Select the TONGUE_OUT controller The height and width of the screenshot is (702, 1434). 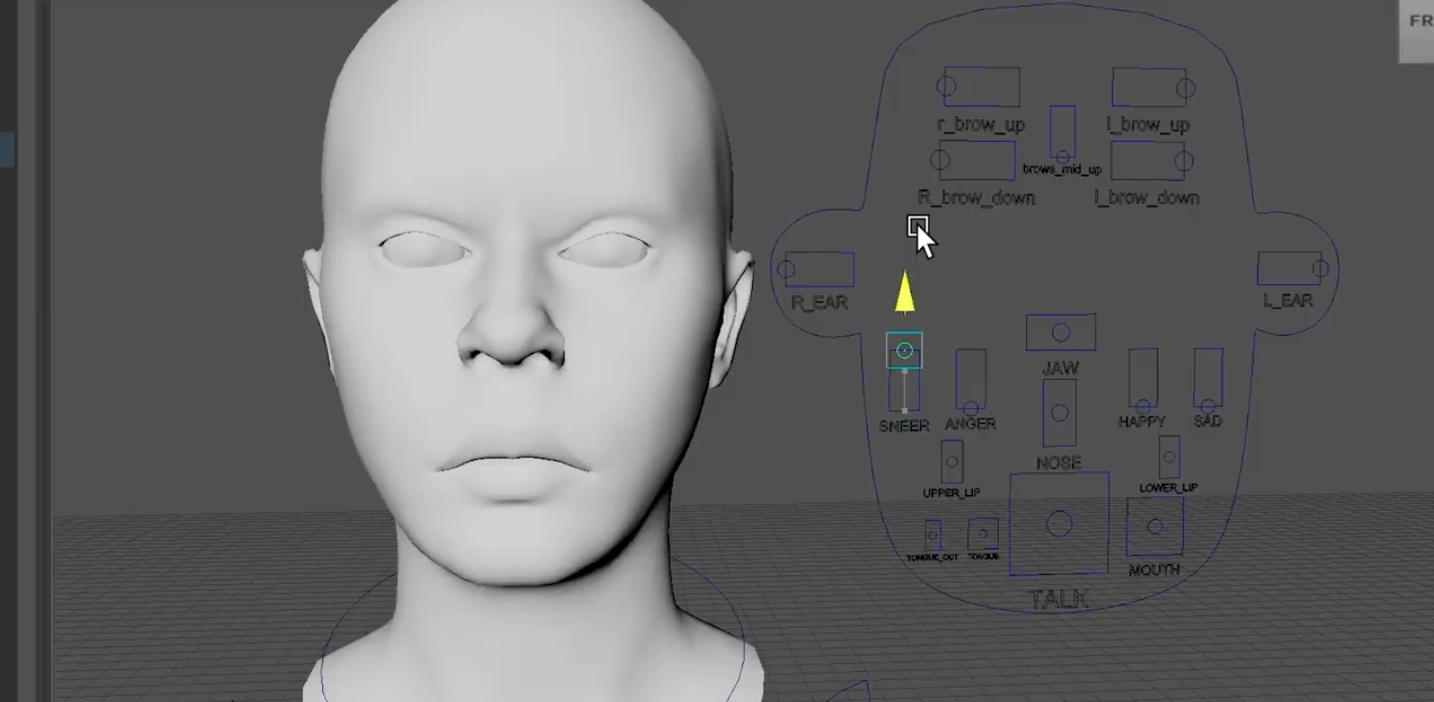[933, 535]
